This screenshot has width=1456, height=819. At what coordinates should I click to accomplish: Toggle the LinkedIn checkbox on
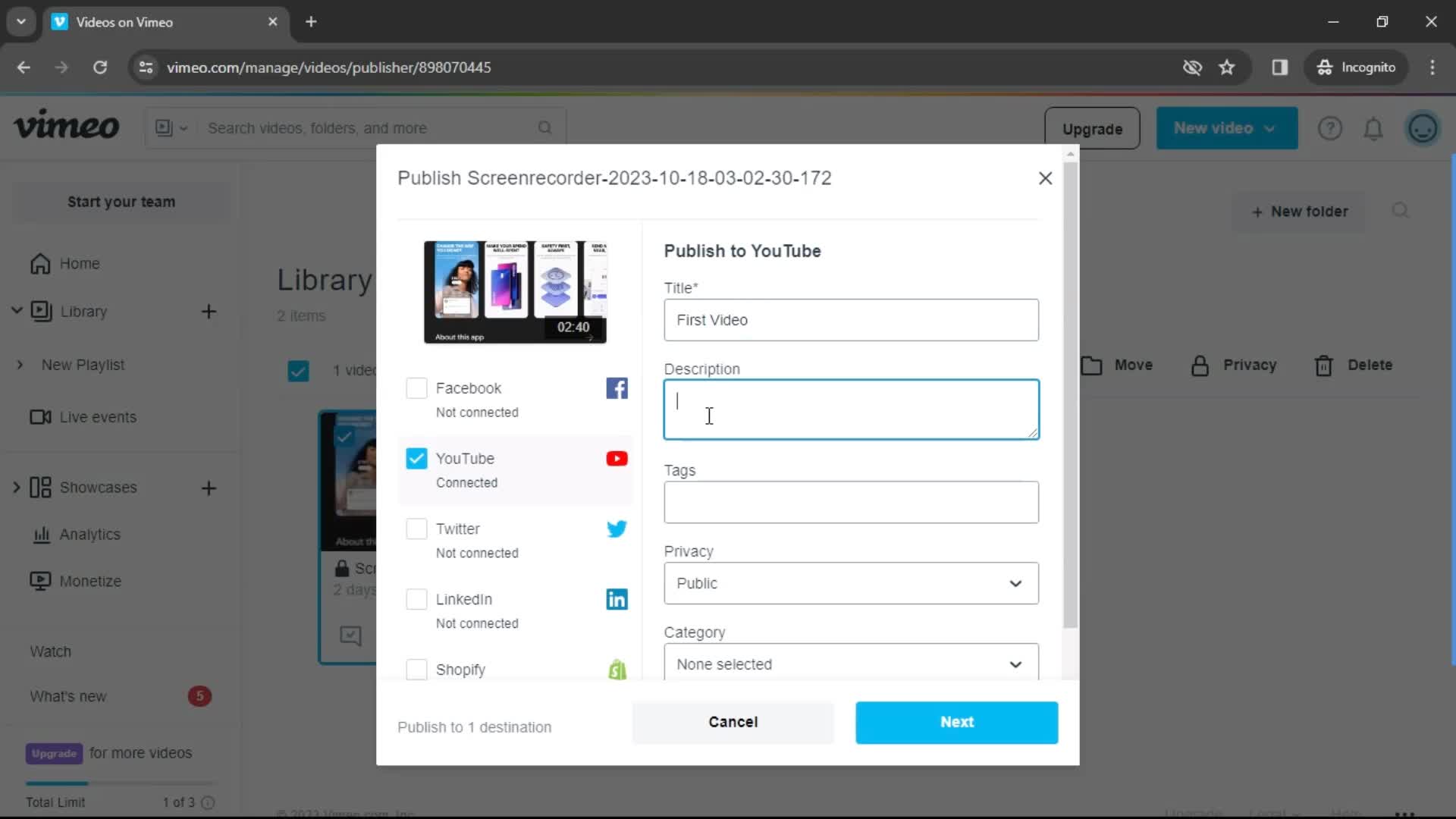pos(415,598)
